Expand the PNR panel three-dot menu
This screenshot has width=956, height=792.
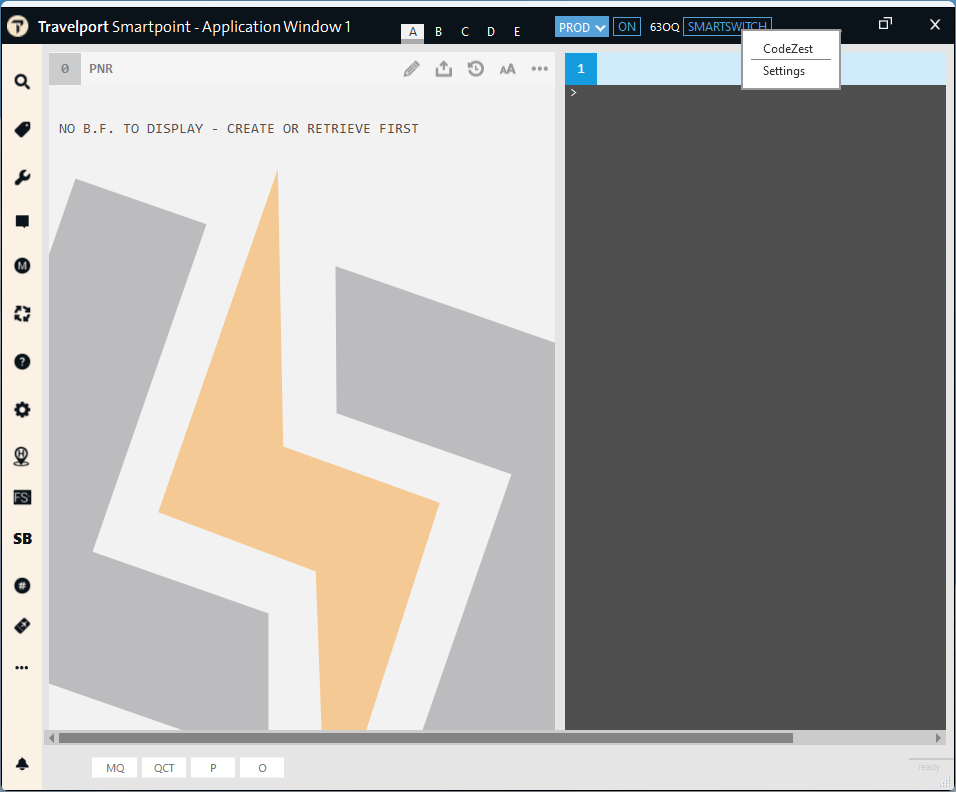coord(540,69)
